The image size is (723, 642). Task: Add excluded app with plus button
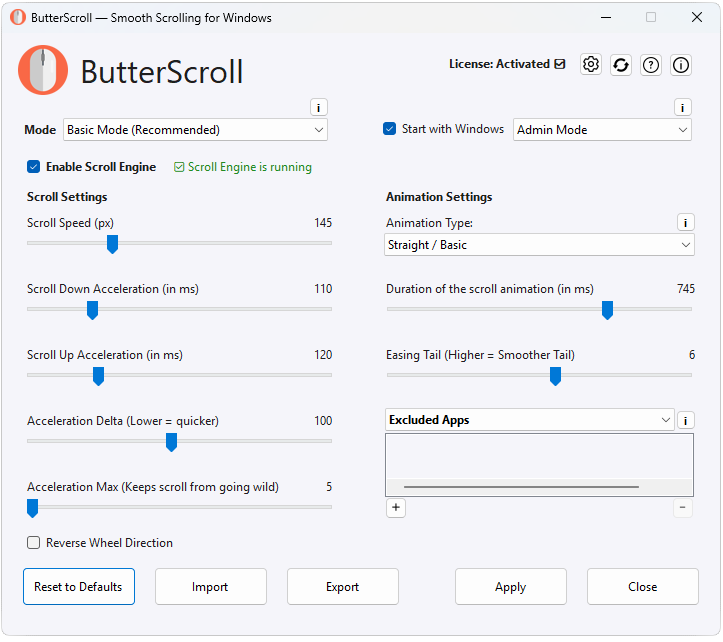point(395,508)
